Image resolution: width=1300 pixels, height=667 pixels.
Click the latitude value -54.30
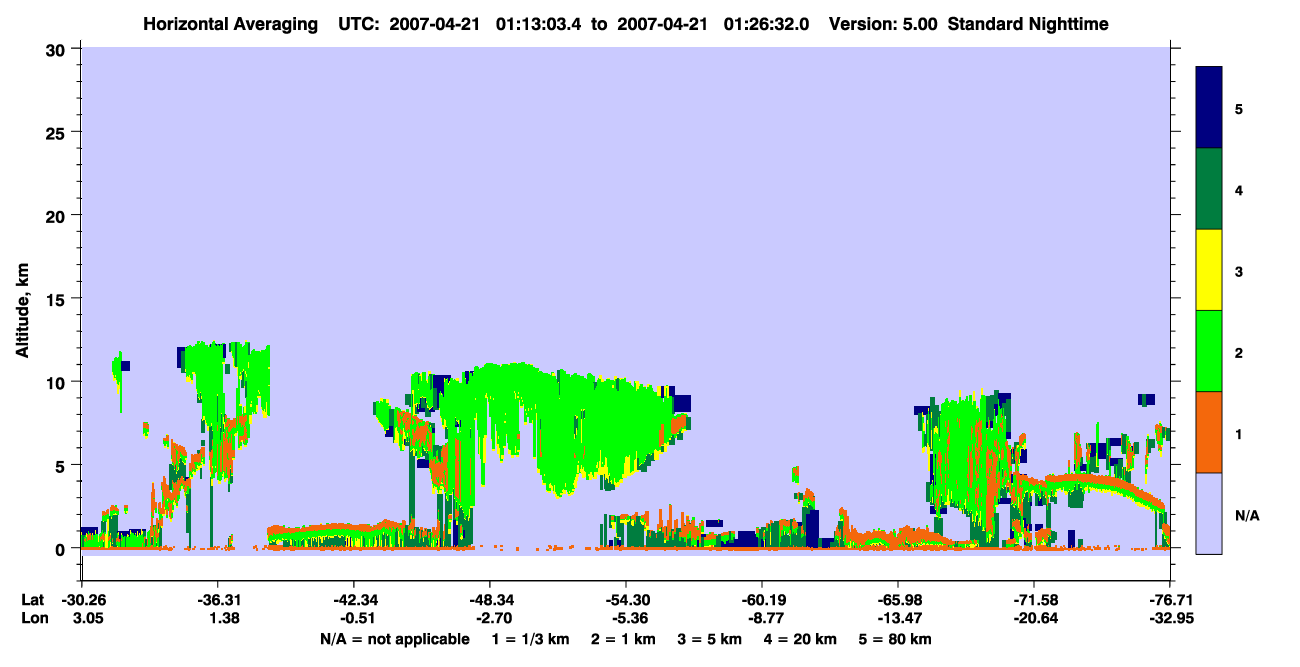click(626, 600)
